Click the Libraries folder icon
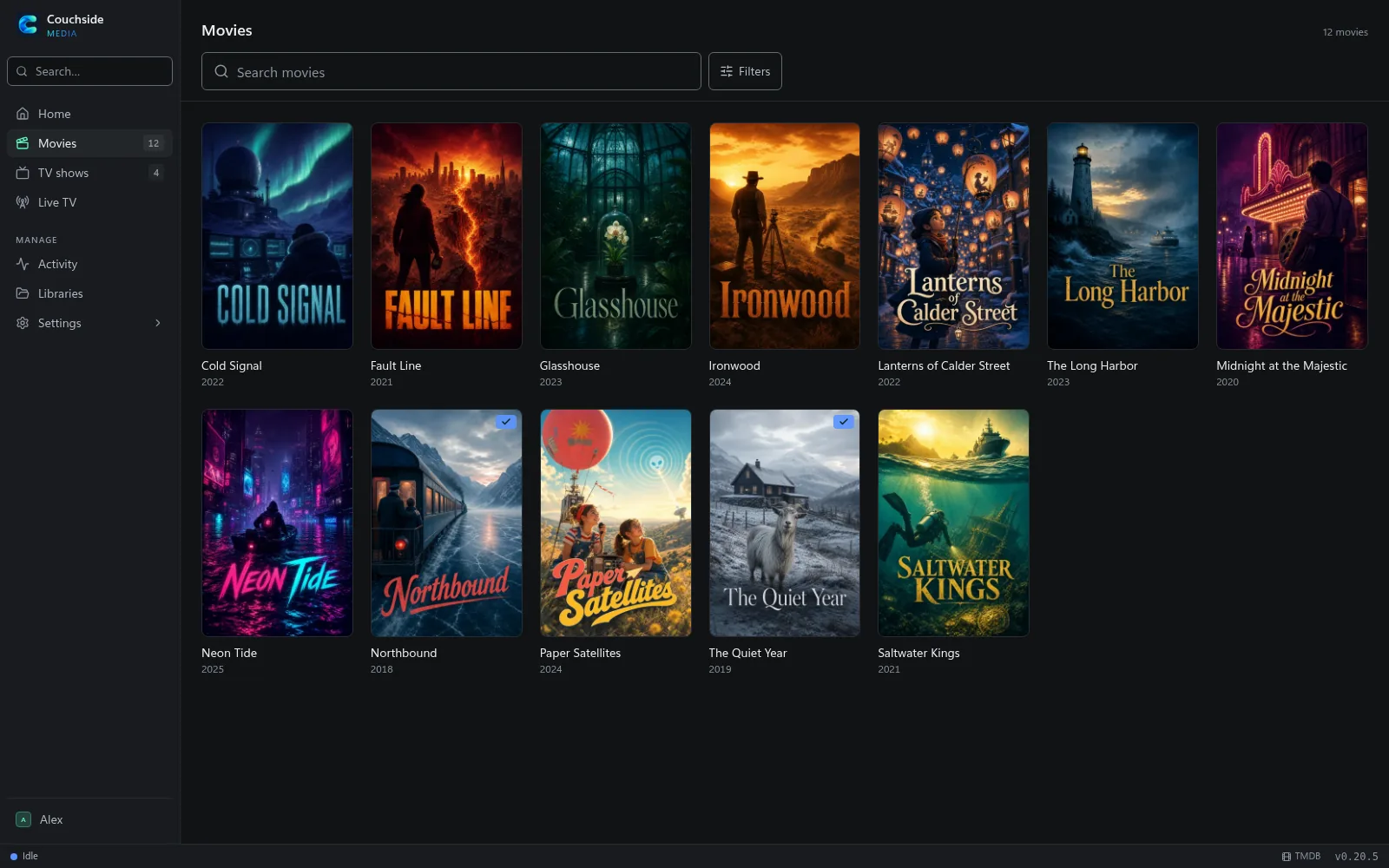Screen dimensions: 1389x868 point(23,293)
